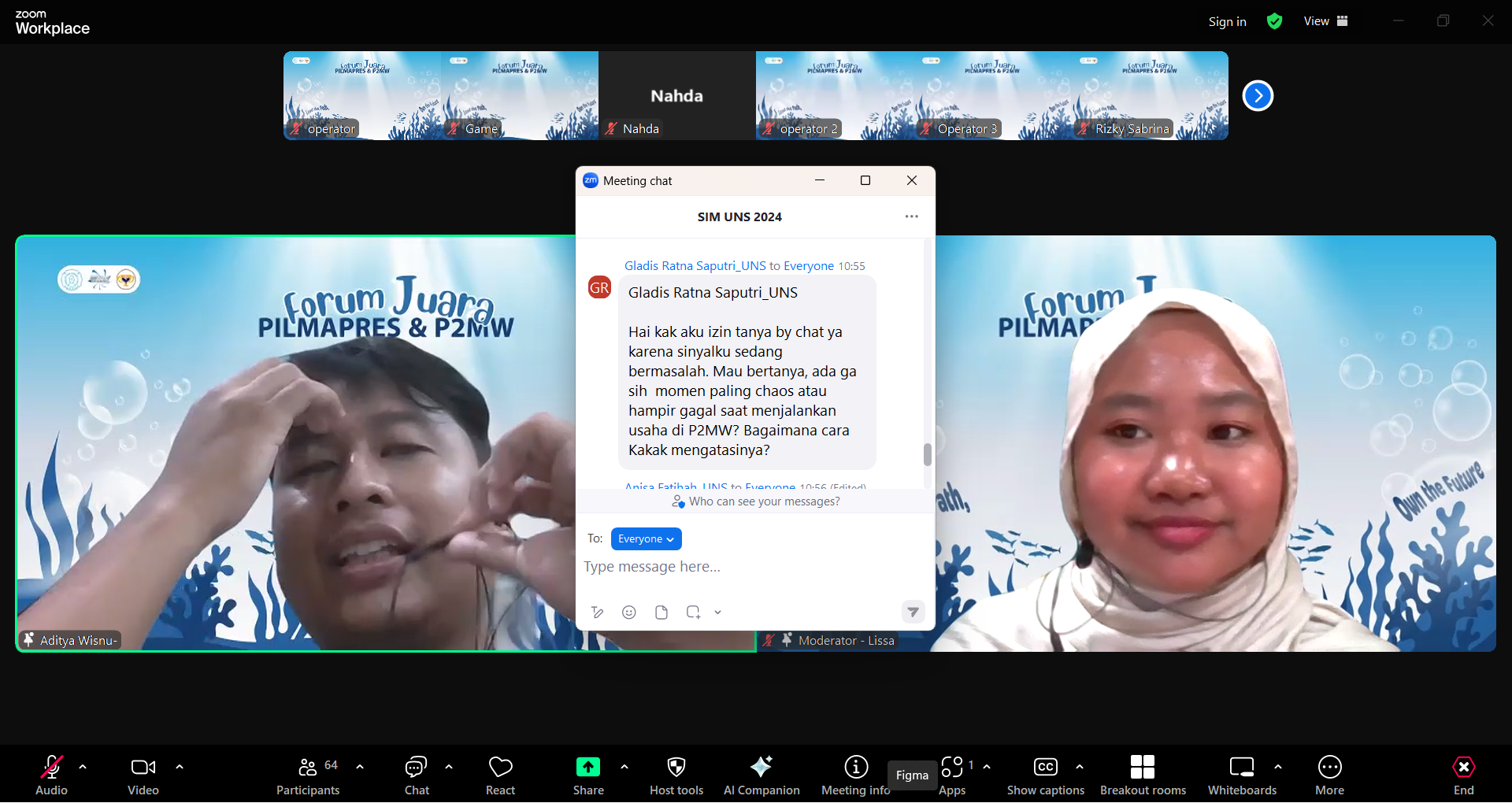Open Breakout rooms

click(x=1143, y=775)
